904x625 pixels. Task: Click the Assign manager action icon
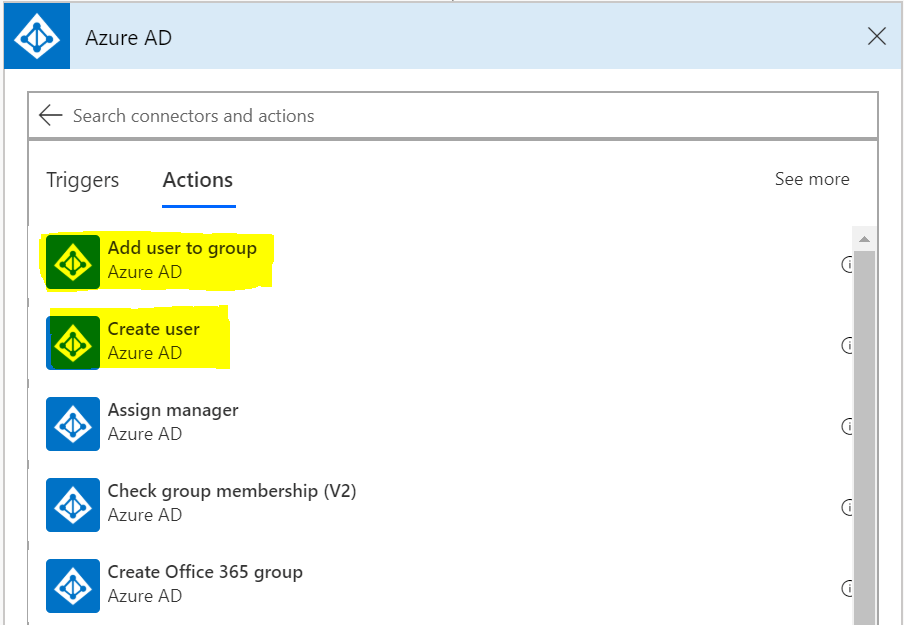[x=73, y=424]
